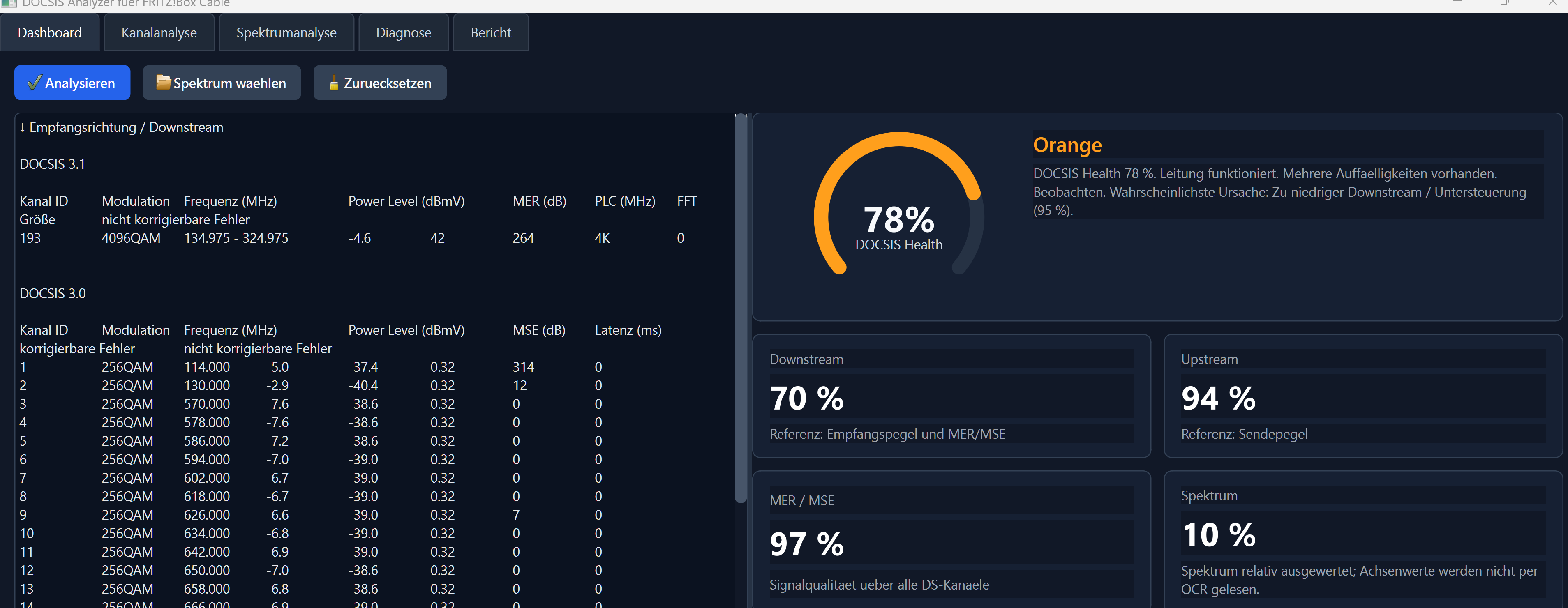Open the Bericht tab

pos(491,33)
